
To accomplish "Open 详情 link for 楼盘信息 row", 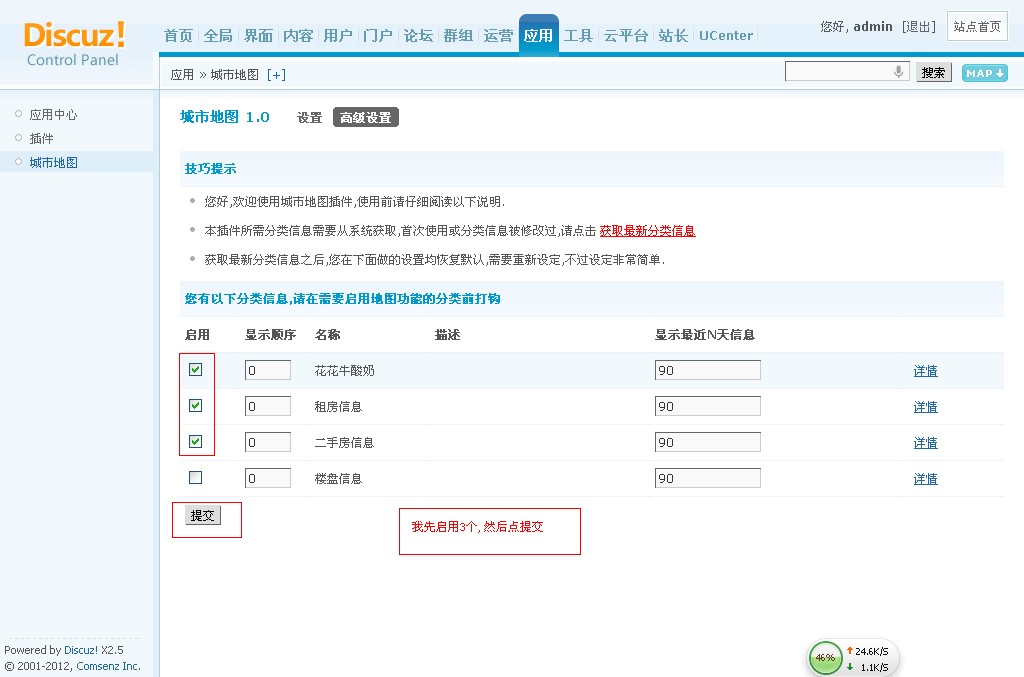I will click(x=925, y=479).
